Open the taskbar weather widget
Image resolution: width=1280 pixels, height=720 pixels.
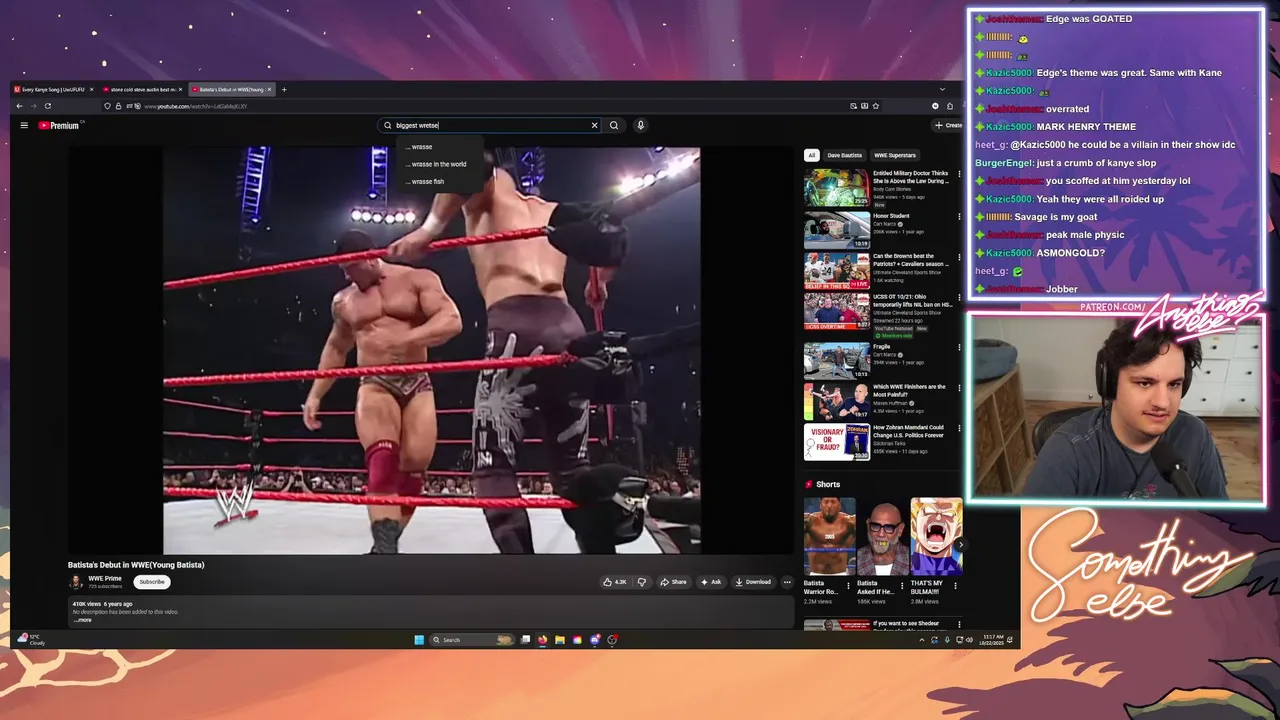pos(30,640)
